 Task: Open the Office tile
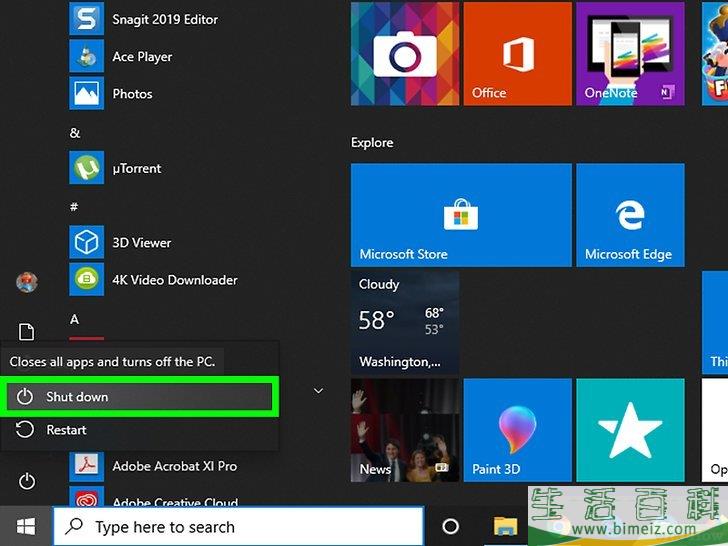517,54
